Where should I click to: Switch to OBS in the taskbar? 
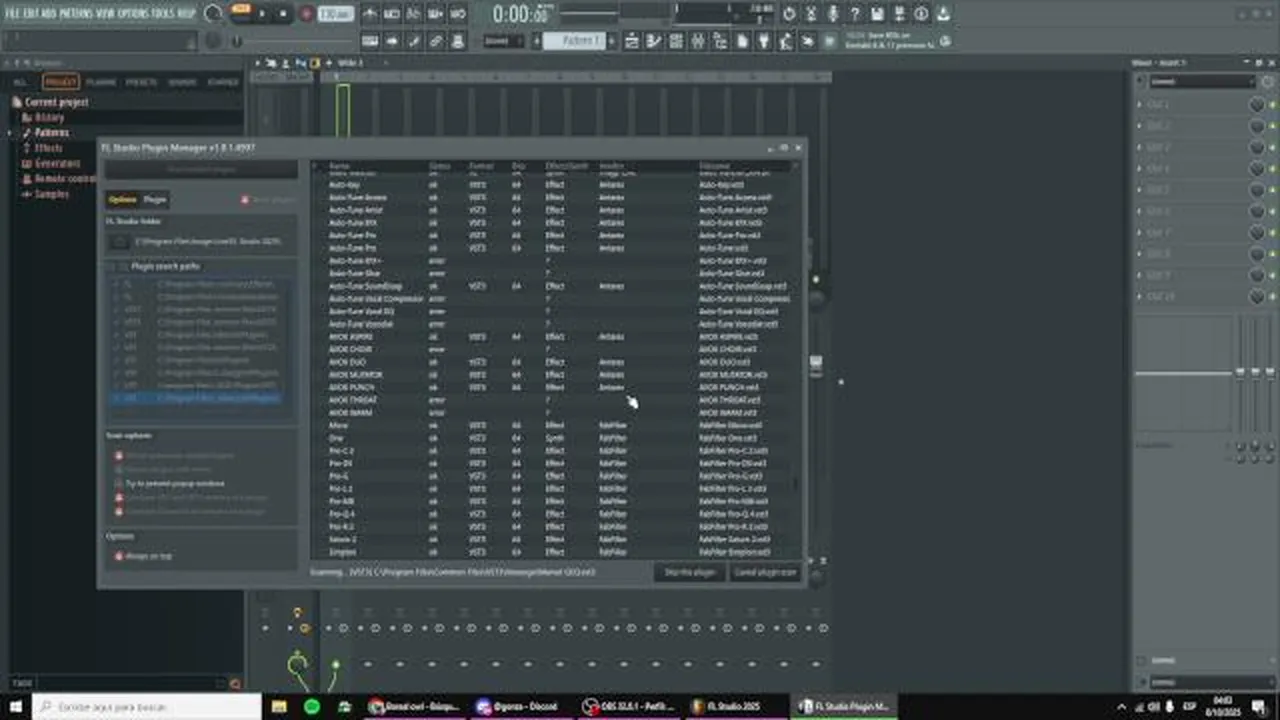630,706
